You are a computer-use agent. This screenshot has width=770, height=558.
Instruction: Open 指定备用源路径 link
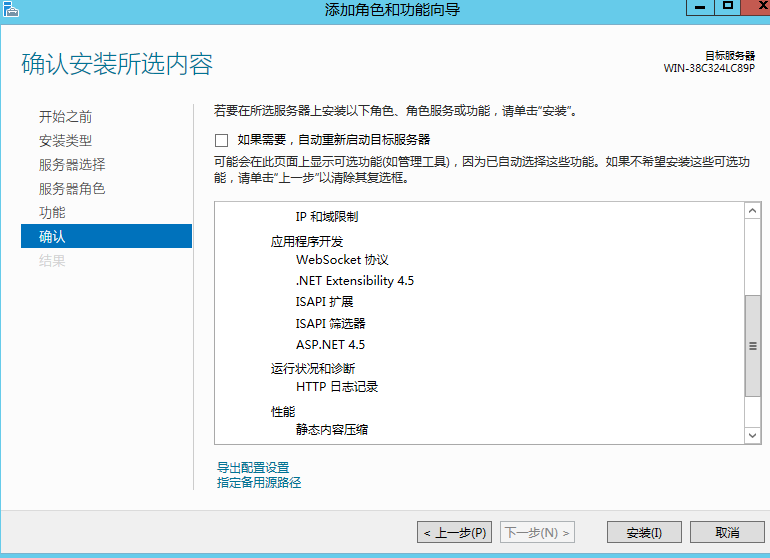point(259,483)
